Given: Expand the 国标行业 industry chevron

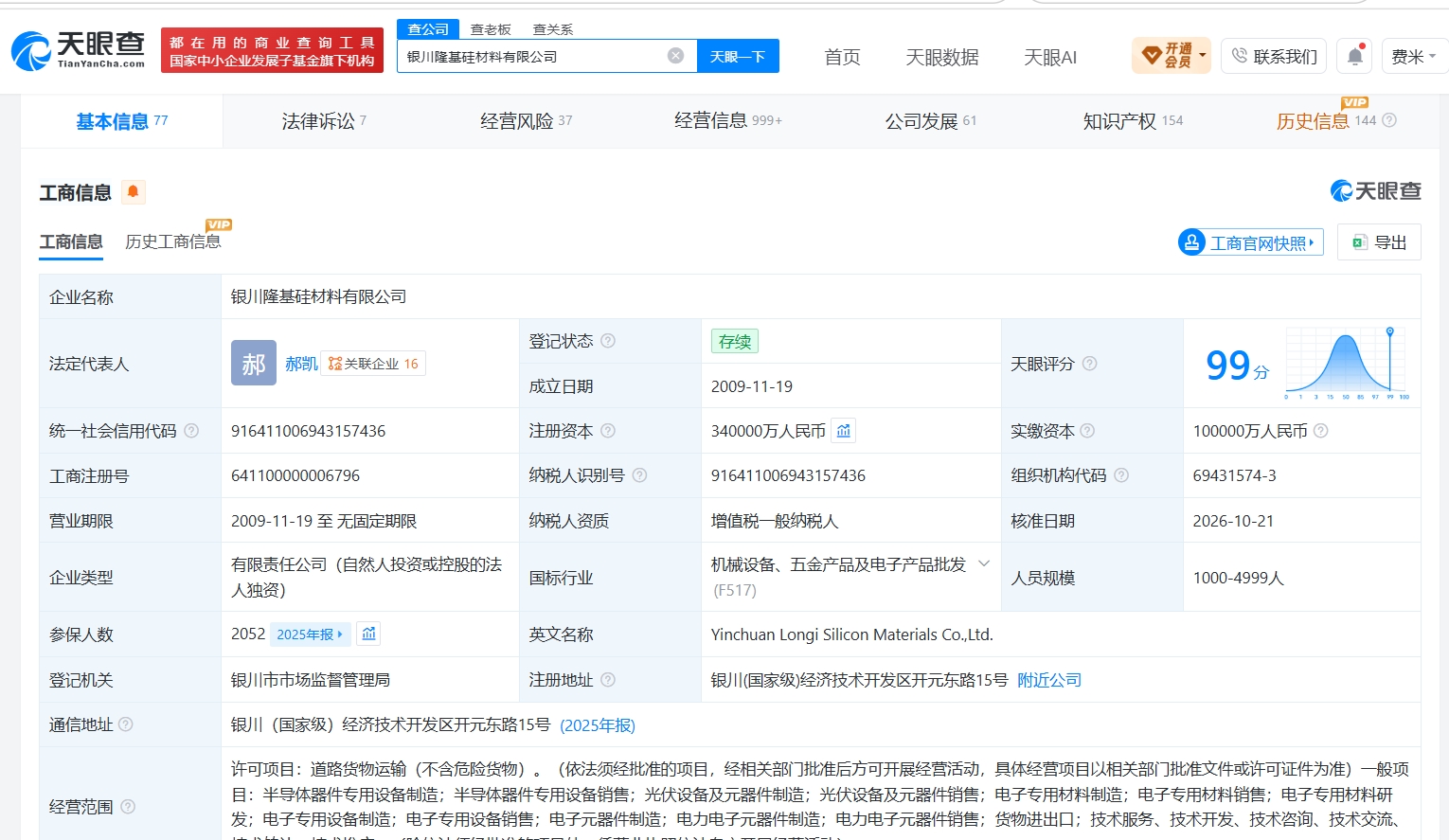Looking at the screenshot, I should click(984, 564).
